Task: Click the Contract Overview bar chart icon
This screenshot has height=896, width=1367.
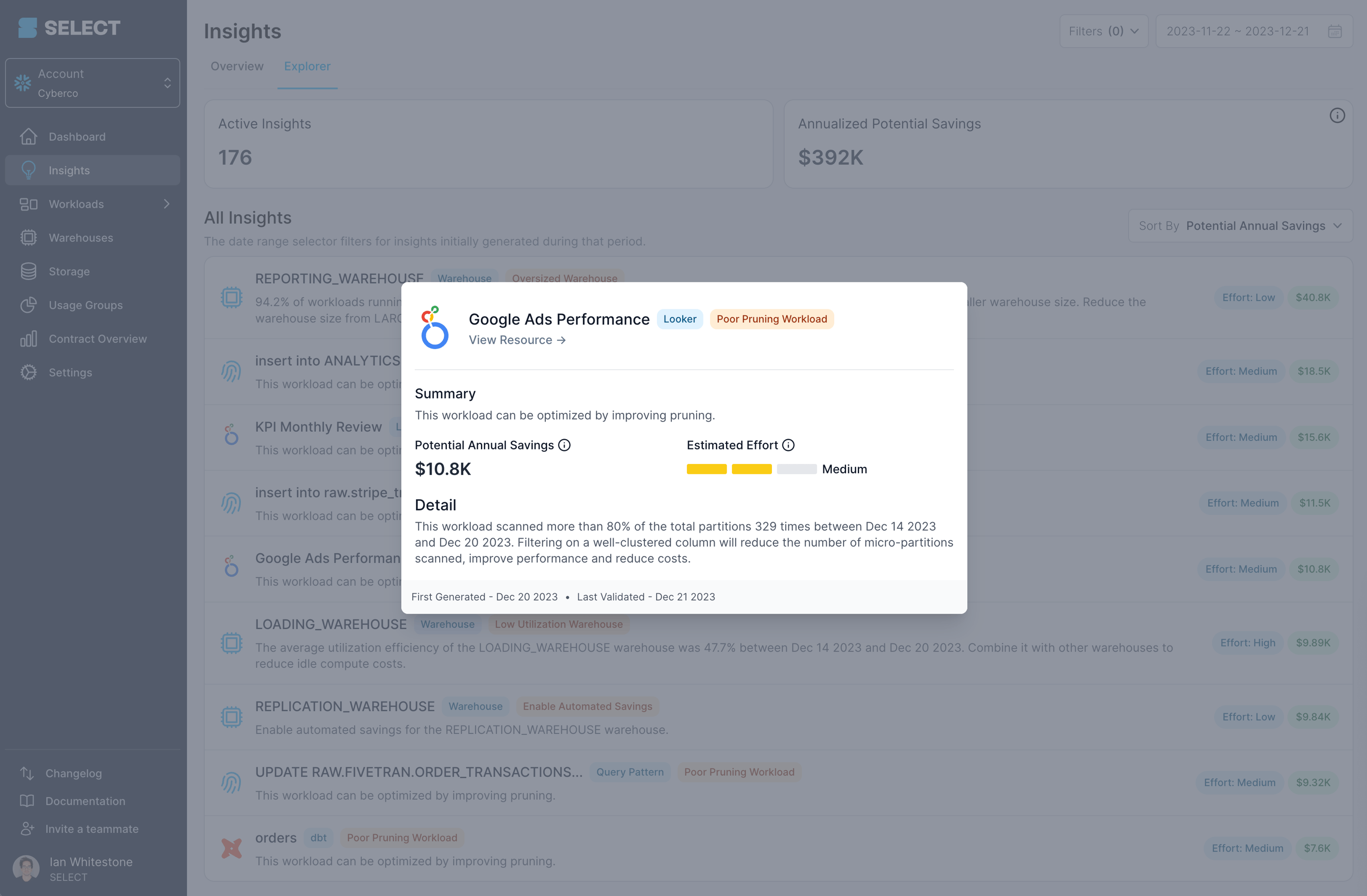Action: tap(28, 338)
